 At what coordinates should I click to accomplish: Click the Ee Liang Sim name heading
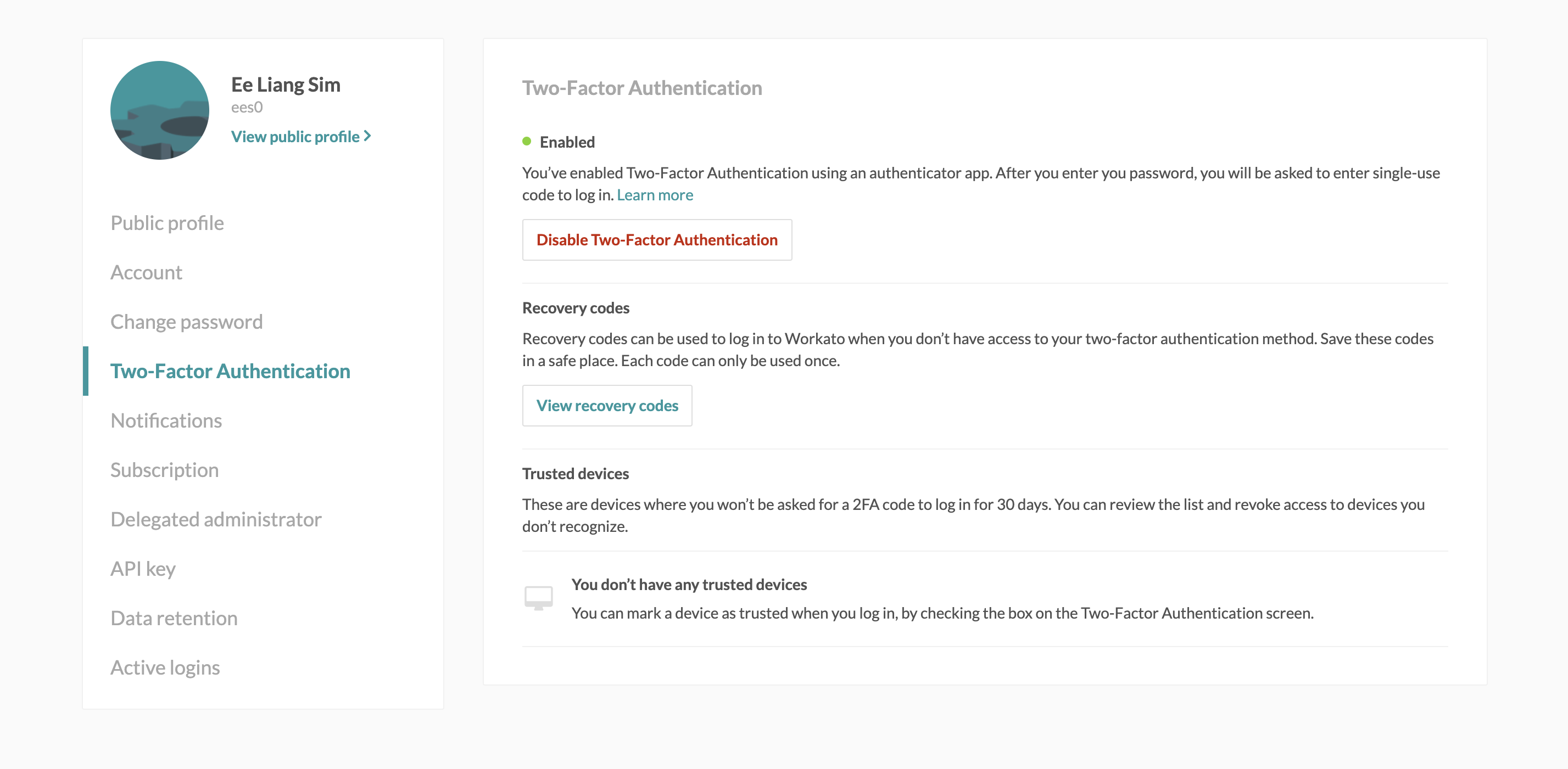[x=285, y=84]
